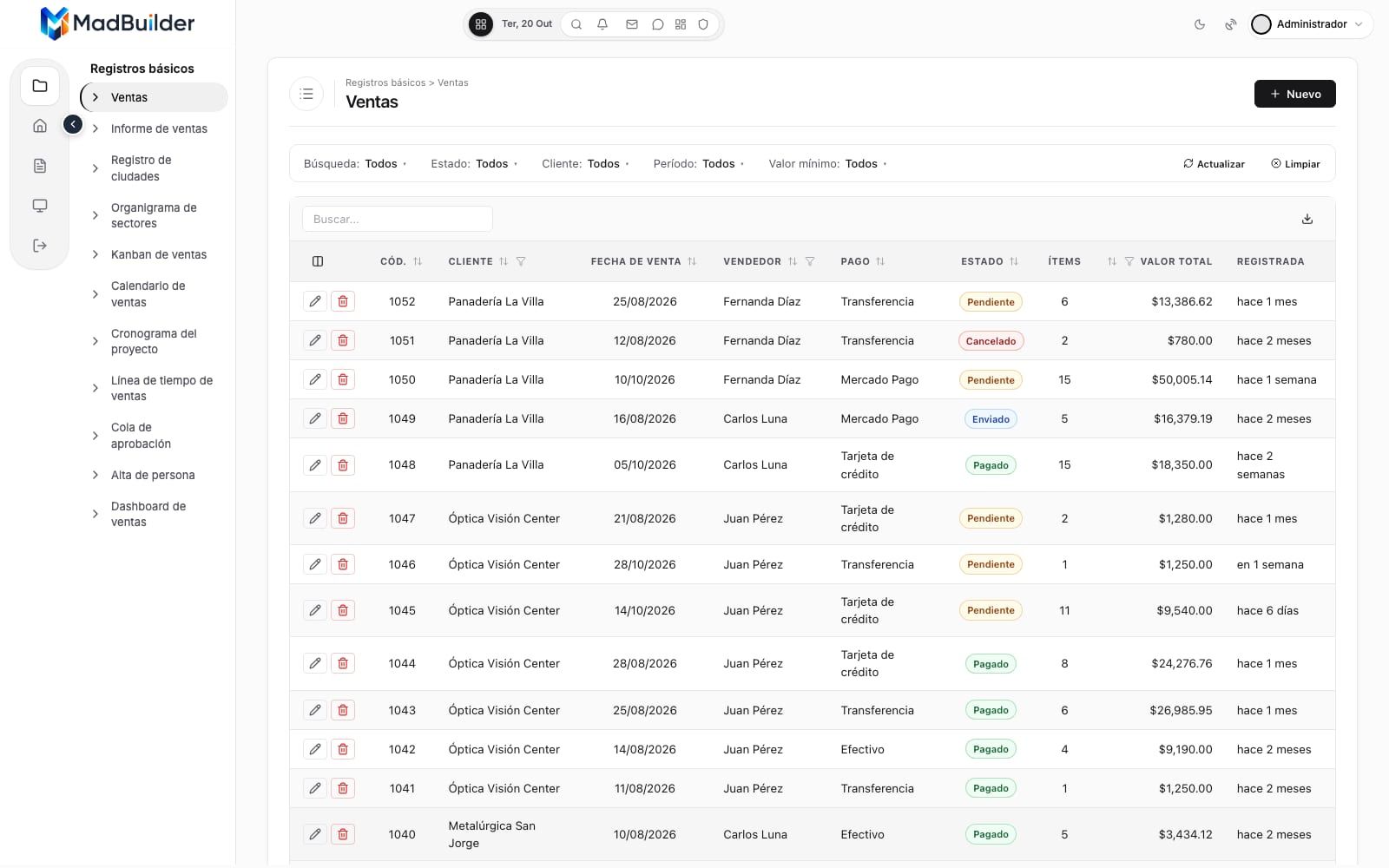
Task: Open the Valor mínimo filter dropdown
Action: click(x=827, y=164)
